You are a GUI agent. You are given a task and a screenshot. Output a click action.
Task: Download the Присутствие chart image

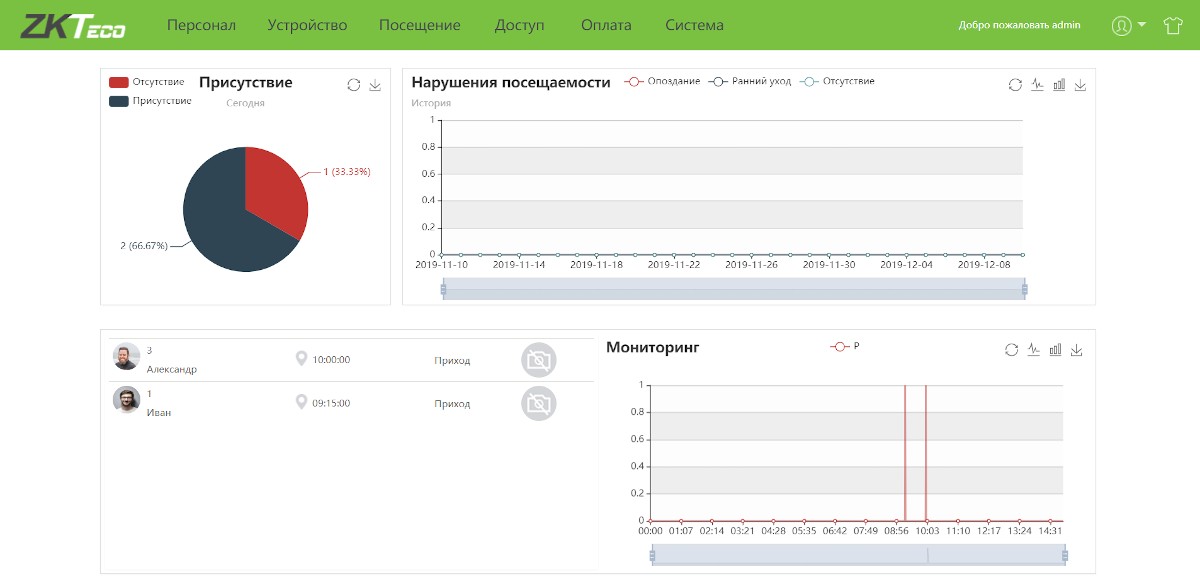pos(375,85)
